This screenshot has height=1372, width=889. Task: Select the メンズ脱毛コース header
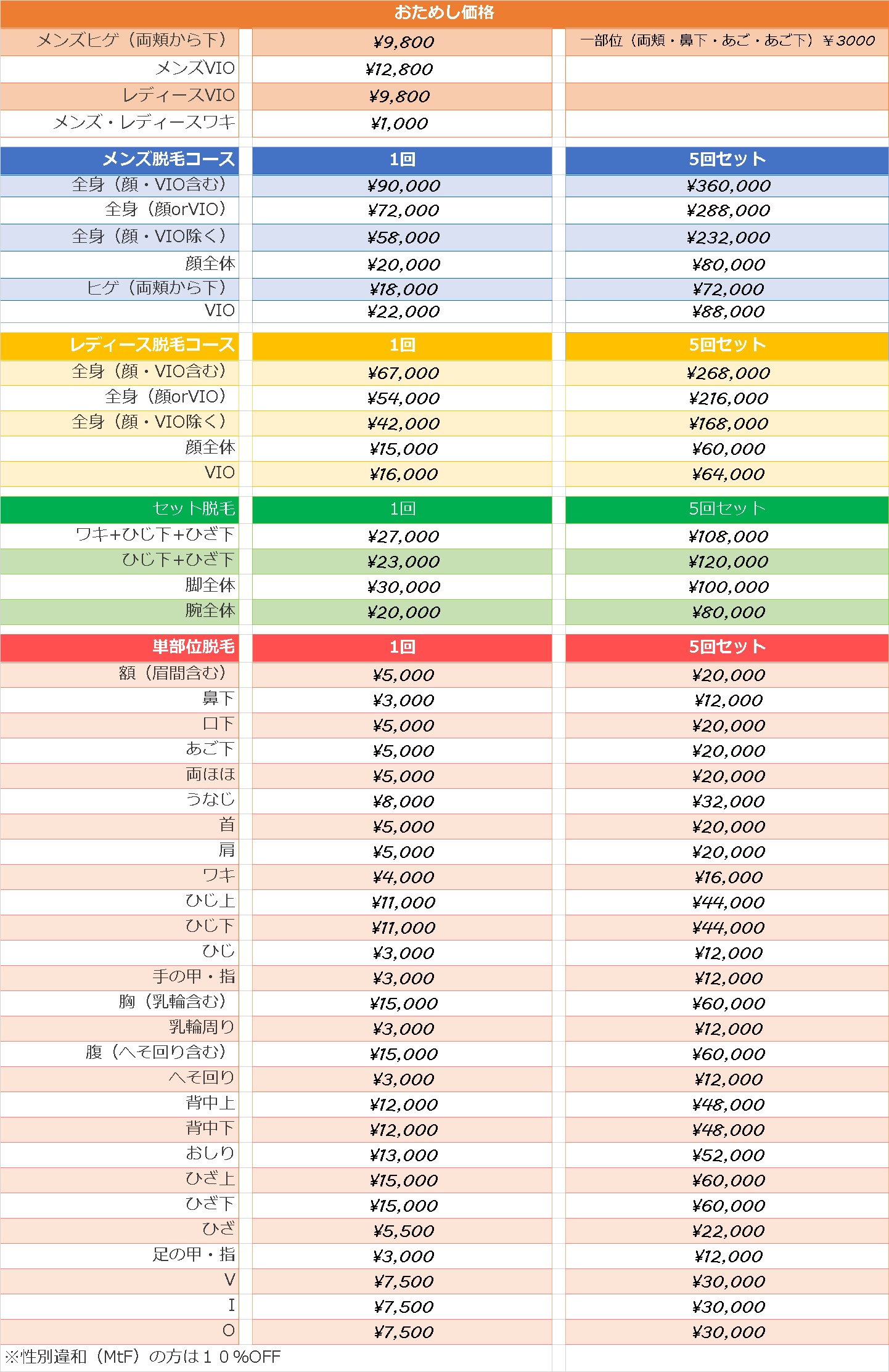[x=169, y=160]
